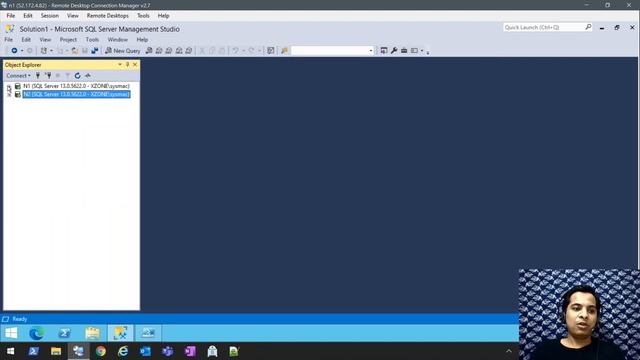Open the Analysis Services DAX Query icon
The image size is (640, 360).
[x=189, y=51]
